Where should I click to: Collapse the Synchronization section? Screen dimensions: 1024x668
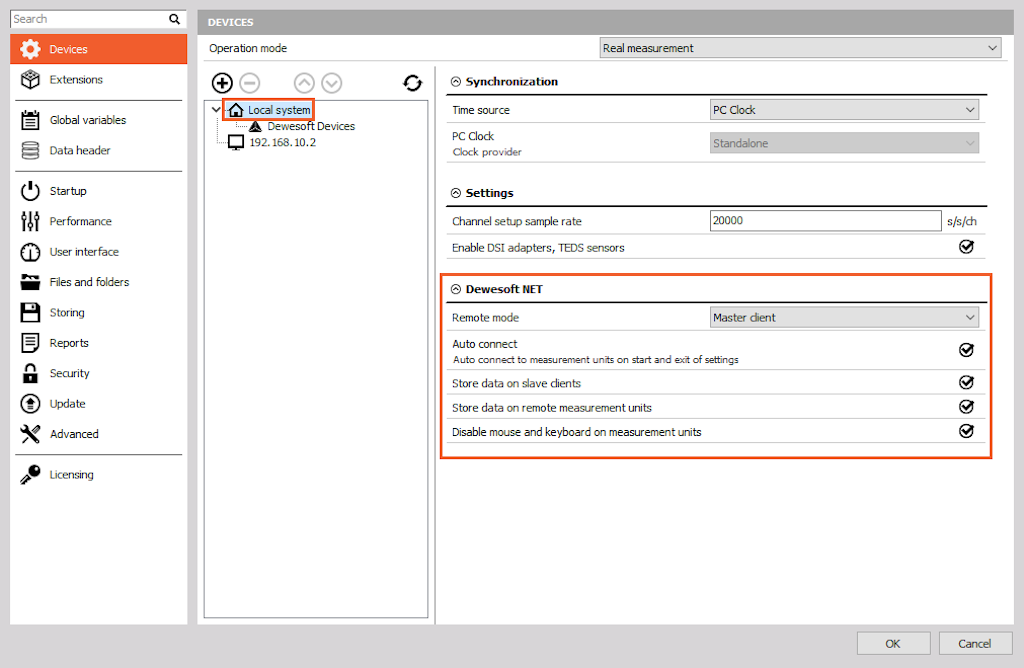coord(456,82)
